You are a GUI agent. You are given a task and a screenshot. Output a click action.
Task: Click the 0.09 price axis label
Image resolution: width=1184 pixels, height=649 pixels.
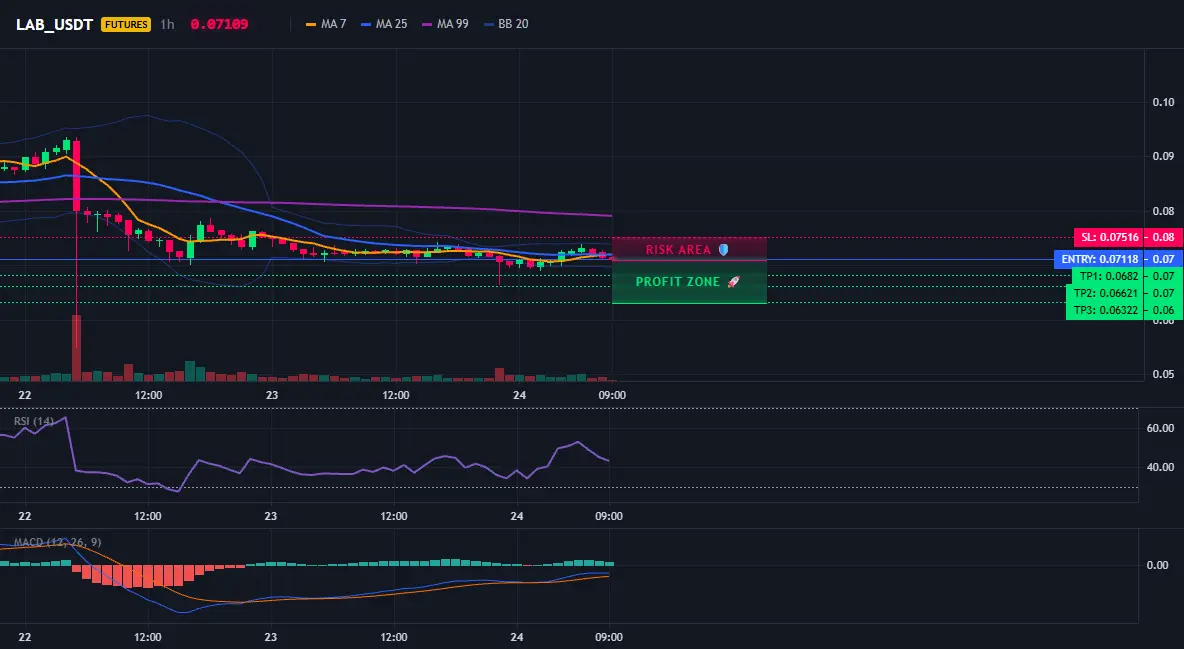click(1164, 156)
